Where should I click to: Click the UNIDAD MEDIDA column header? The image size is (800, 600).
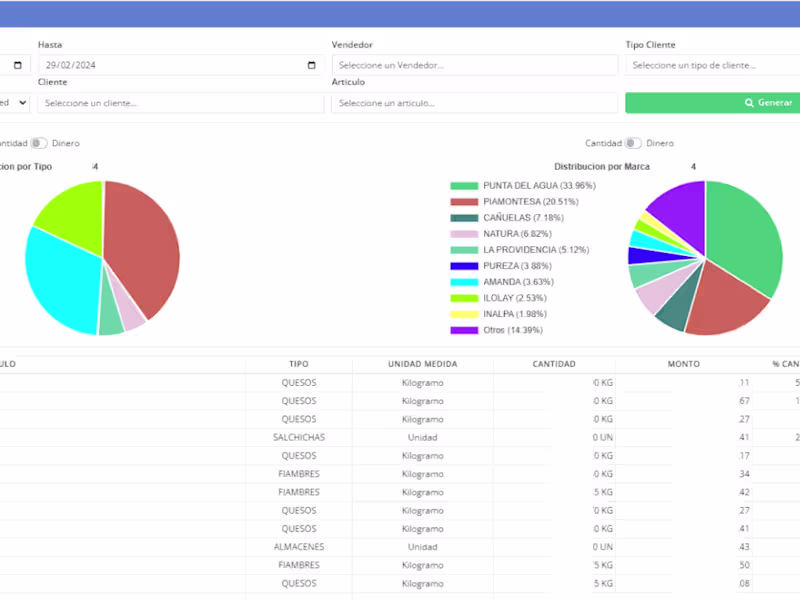422,364
